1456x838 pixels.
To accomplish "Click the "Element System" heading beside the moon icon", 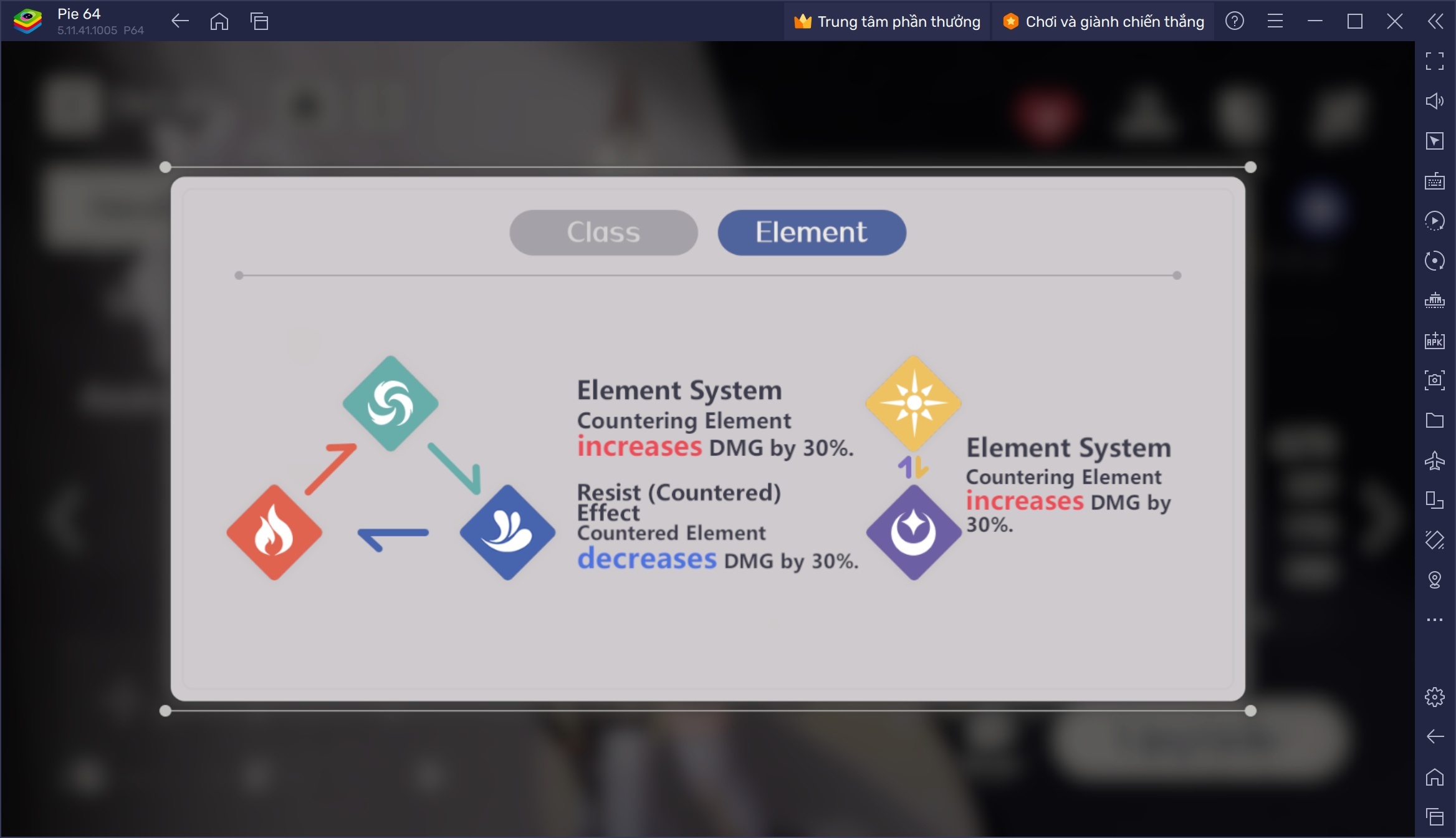I will coord(1069,448).
